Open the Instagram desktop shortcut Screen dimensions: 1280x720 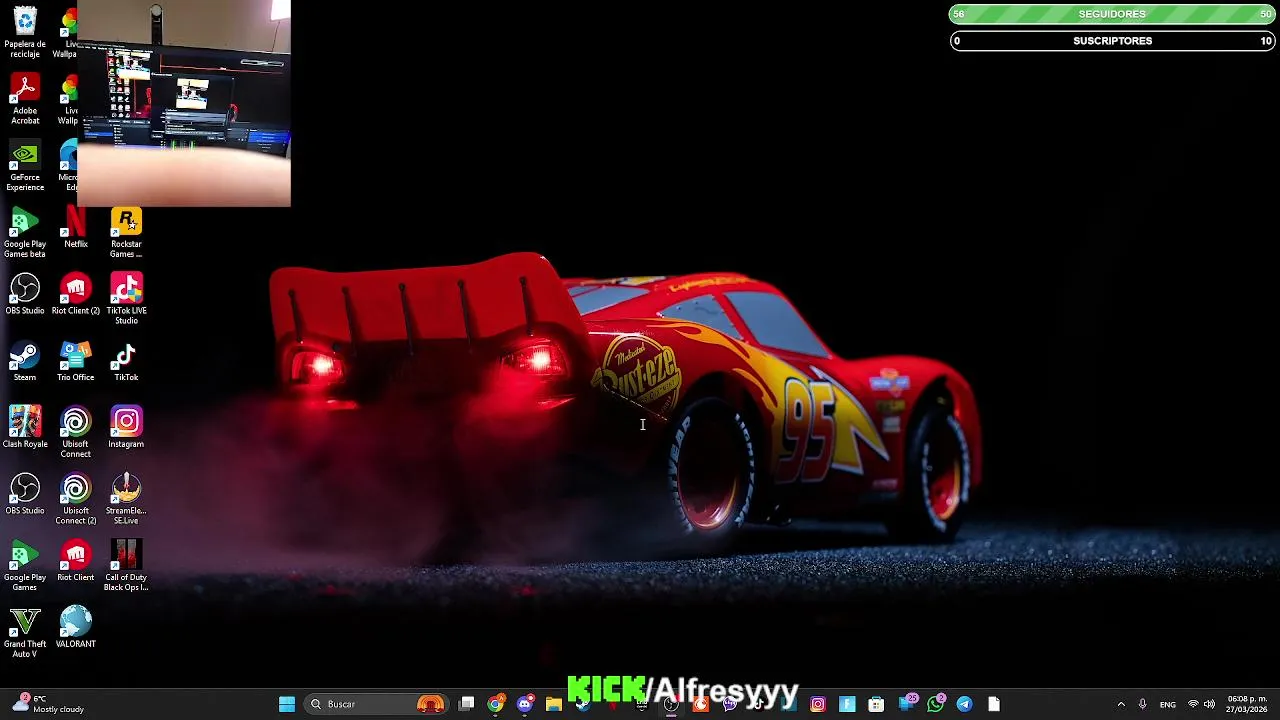click(126, 428)
